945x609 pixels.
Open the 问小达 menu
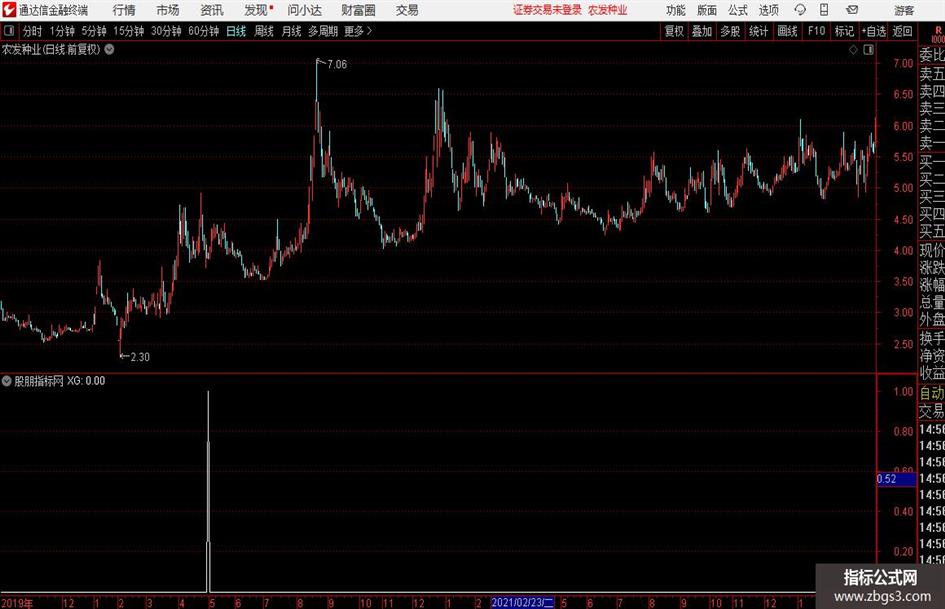click(304, 10)
